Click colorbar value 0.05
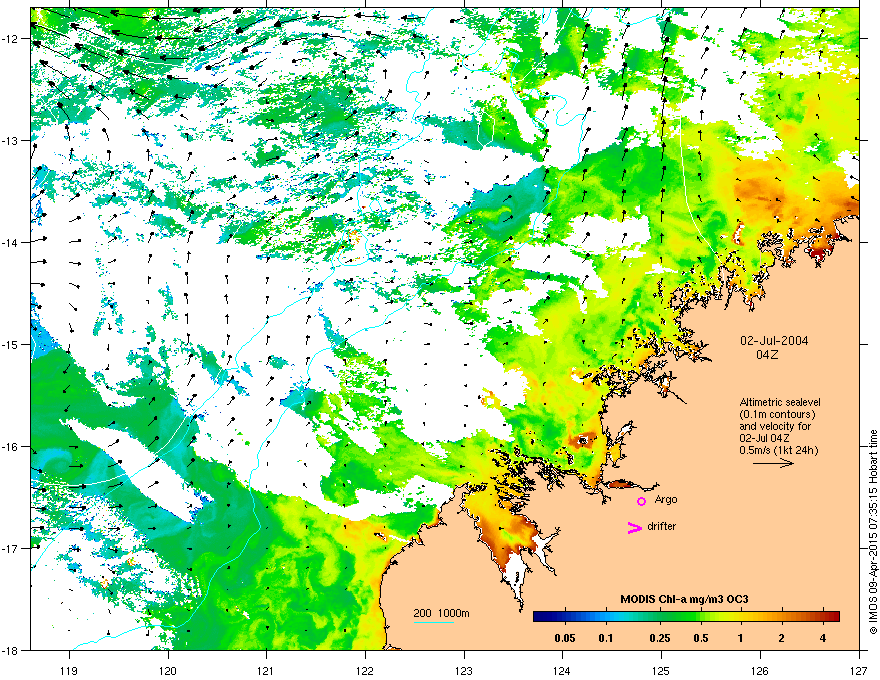 click(x=565, y=638)
